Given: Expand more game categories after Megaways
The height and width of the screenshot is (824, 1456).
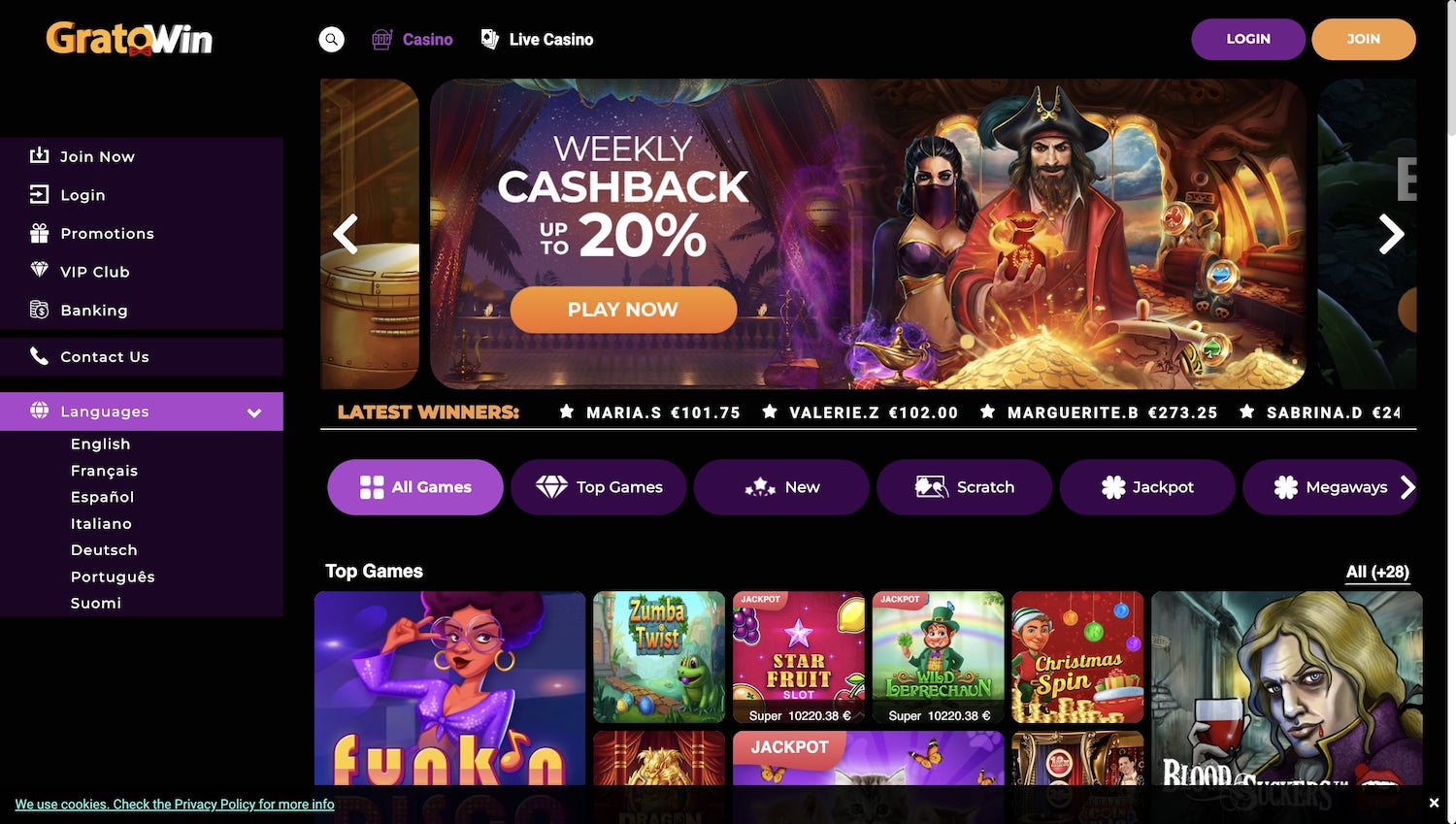Looking at the screenshot, I should tap(1407, 487).
